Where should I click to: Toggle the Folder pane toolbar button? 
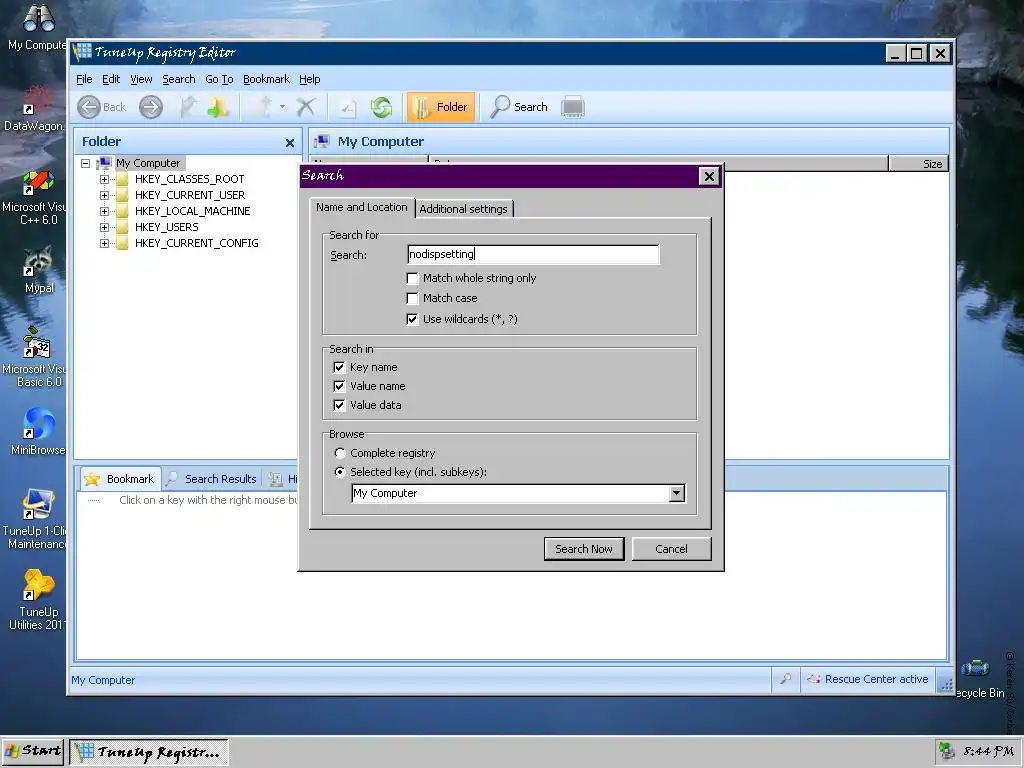pos(441,107)
